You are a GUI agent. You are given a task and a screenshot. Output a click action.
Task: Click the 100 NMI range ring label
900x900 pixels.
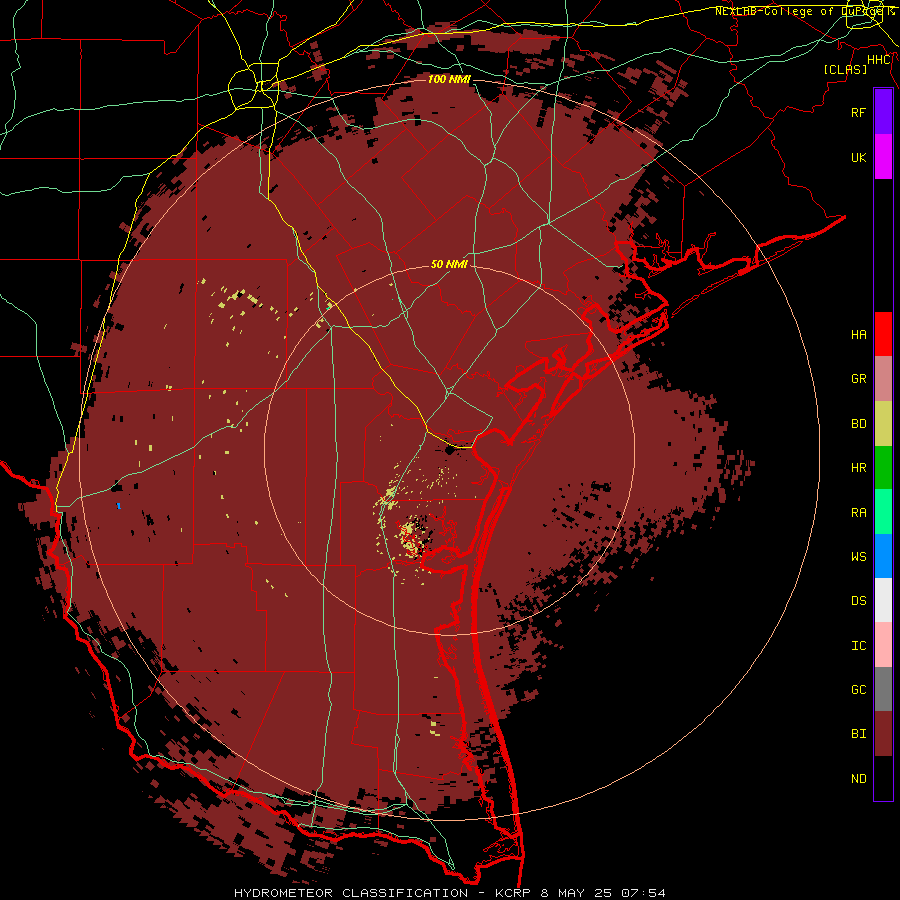tap(449, 79)
